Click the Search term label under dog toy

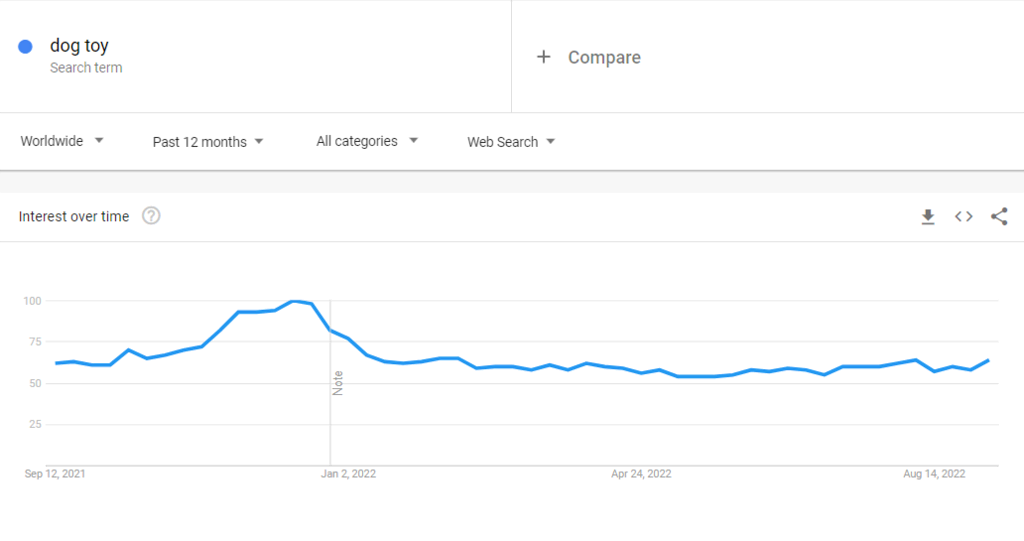[86, 67]
